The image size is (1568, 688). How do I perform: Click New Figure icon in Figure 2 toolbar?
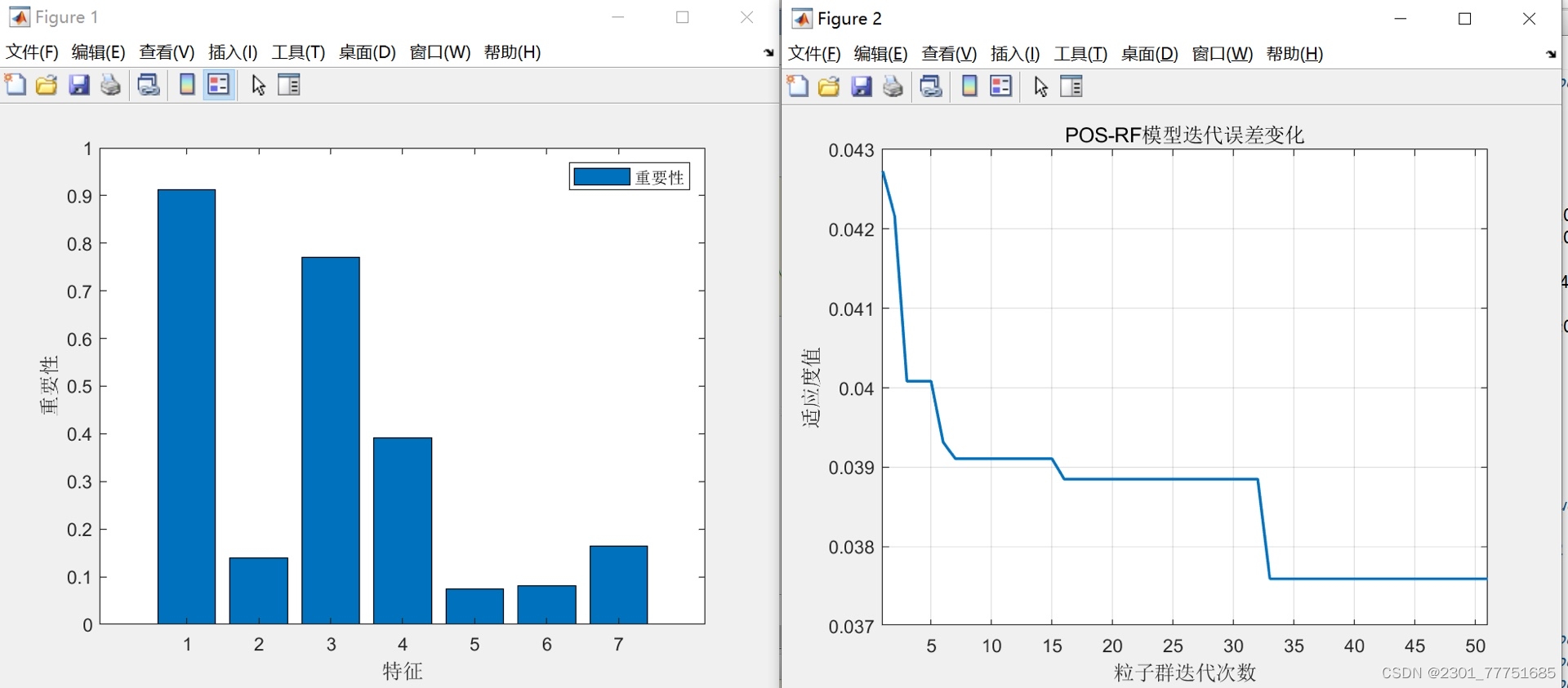click(798, 87)
